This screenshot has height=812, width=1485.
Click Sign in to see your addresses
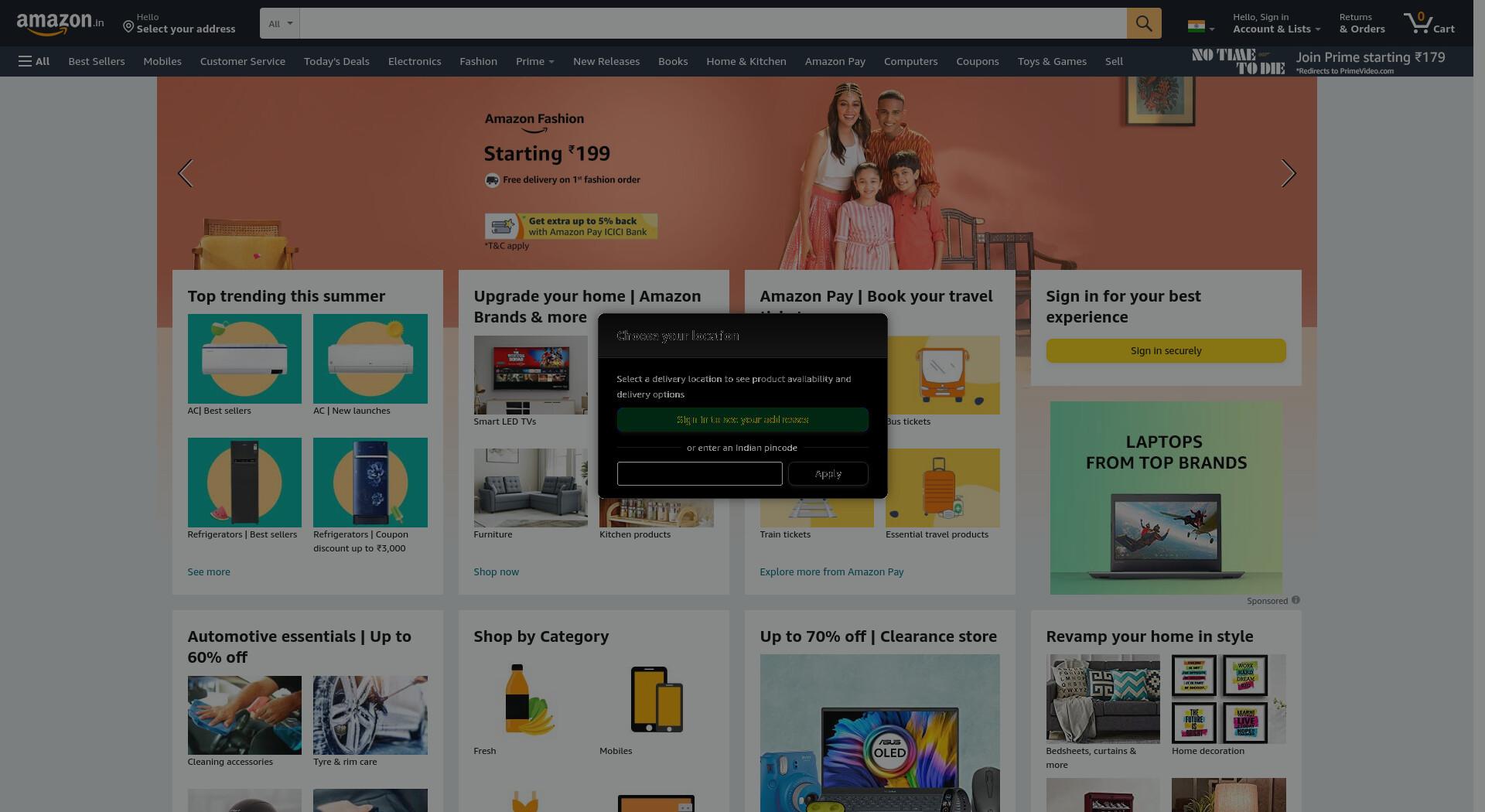click(x=742, y=419)
